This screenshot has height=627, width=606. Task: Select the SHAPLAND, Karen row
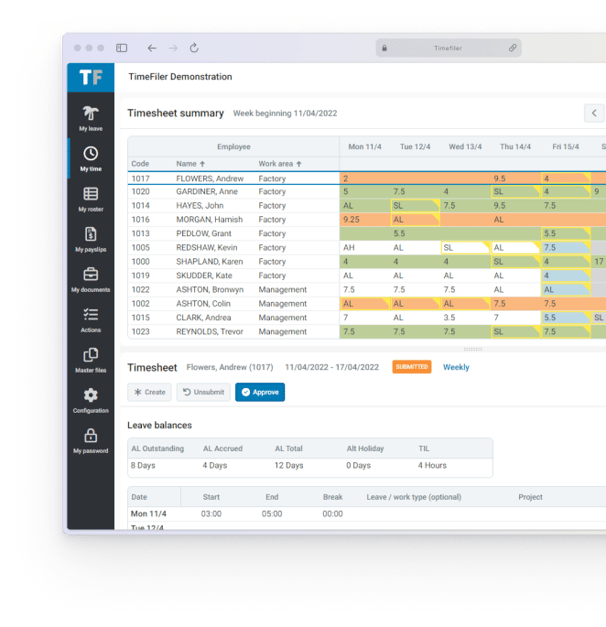[x=367, y=262]
